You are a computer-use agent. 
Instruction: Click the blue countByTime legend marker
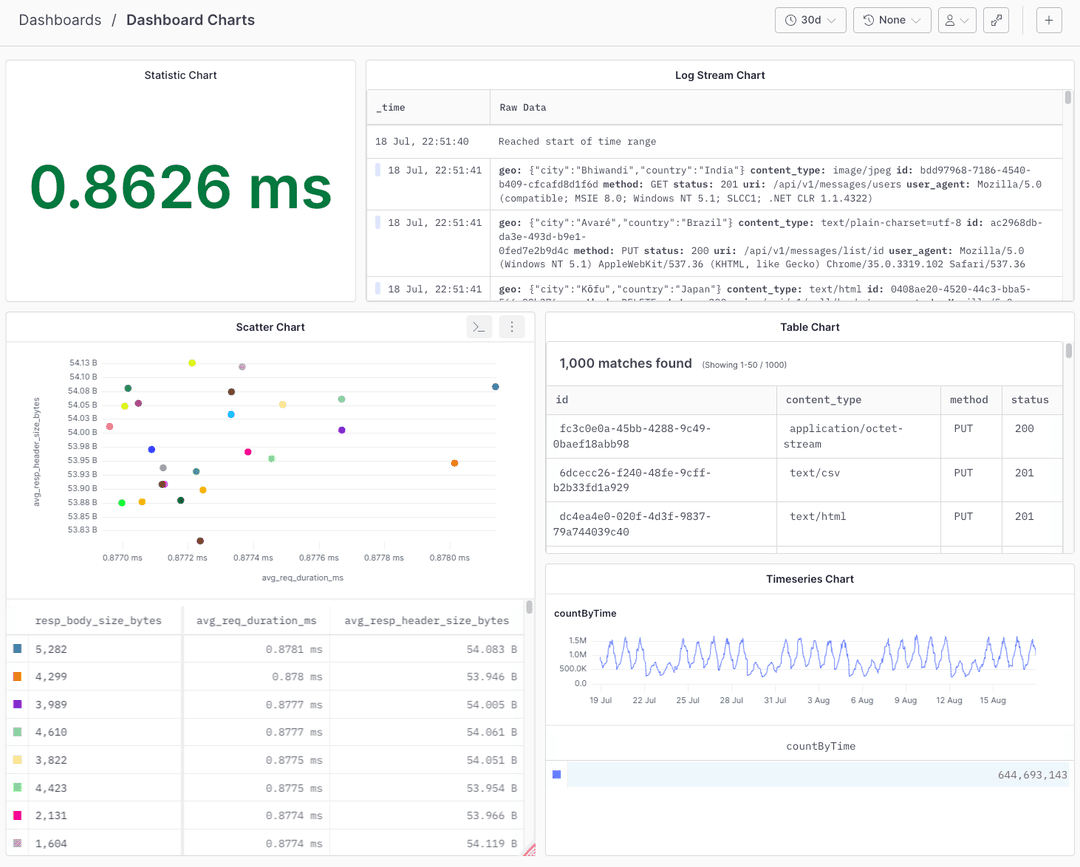557,774
